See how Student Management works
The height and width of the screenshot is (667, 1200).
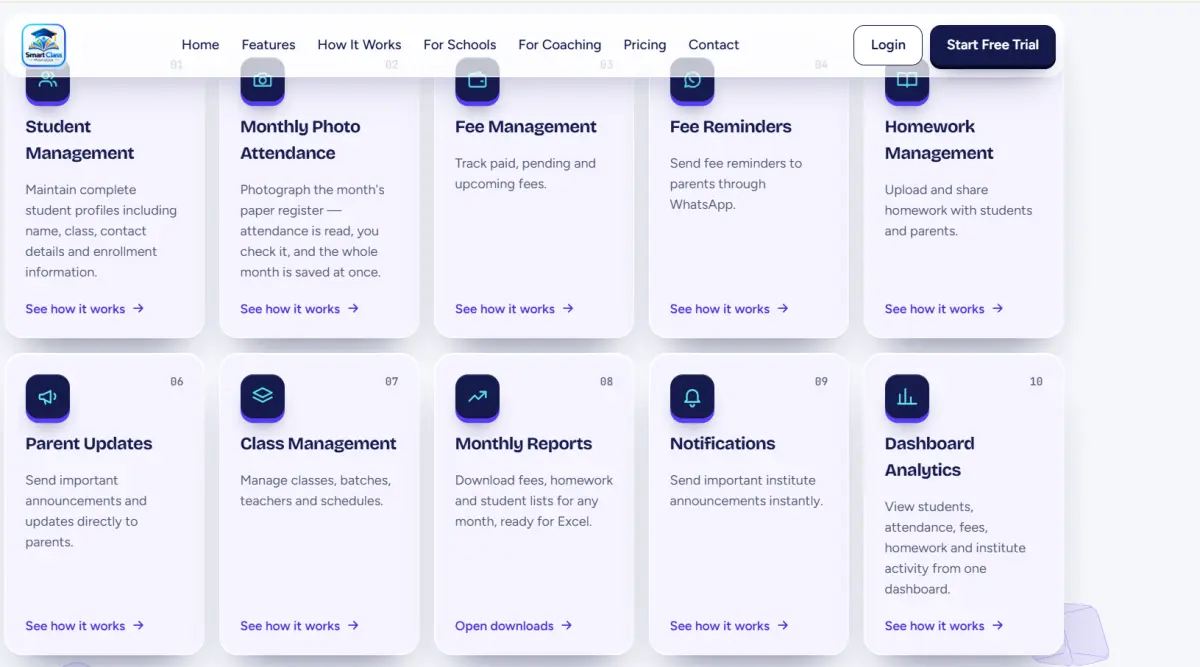[x=85, y=309]
